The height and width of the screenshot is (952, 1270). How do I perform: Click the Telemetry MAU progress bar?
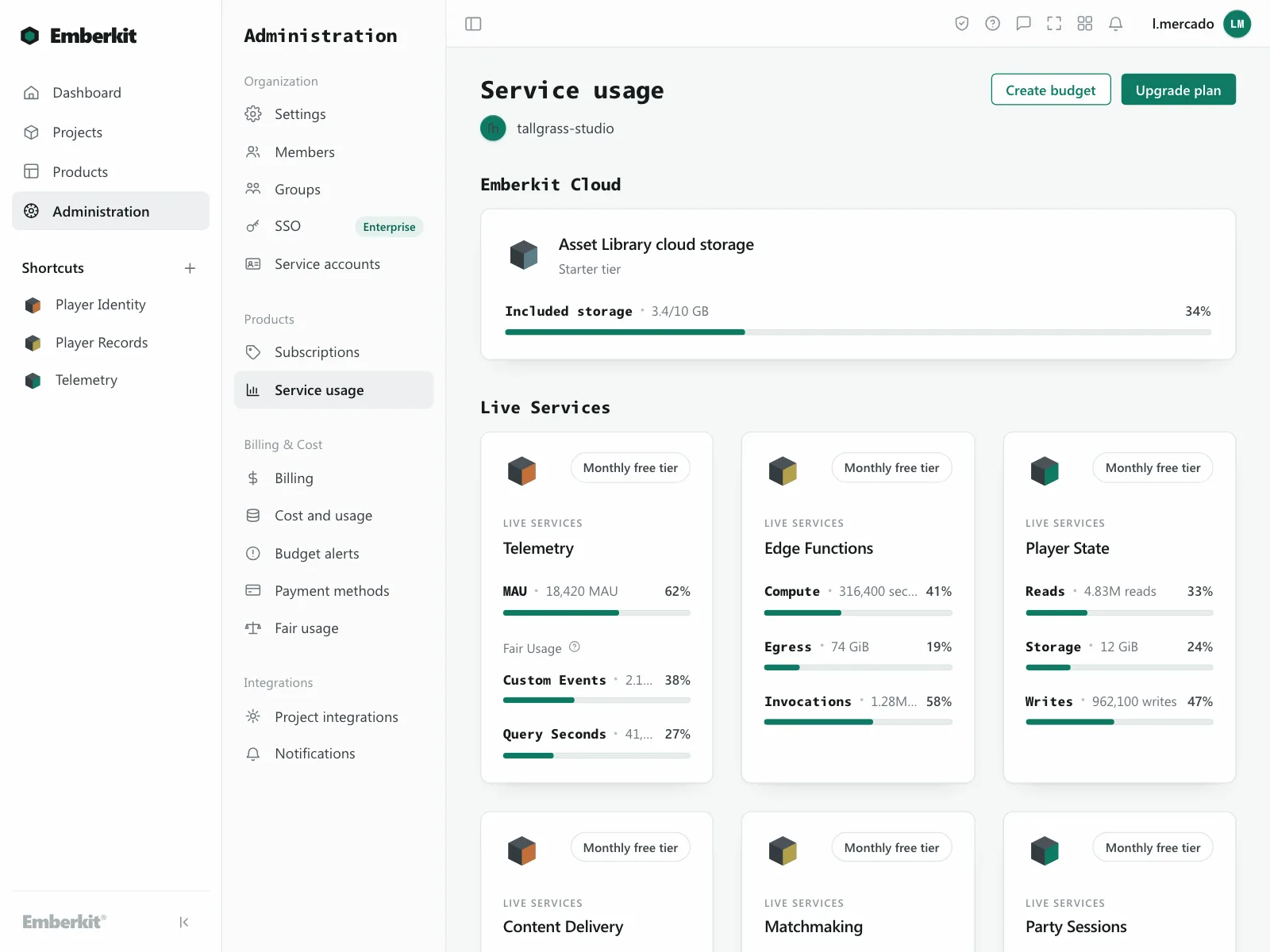click(597, 613)
